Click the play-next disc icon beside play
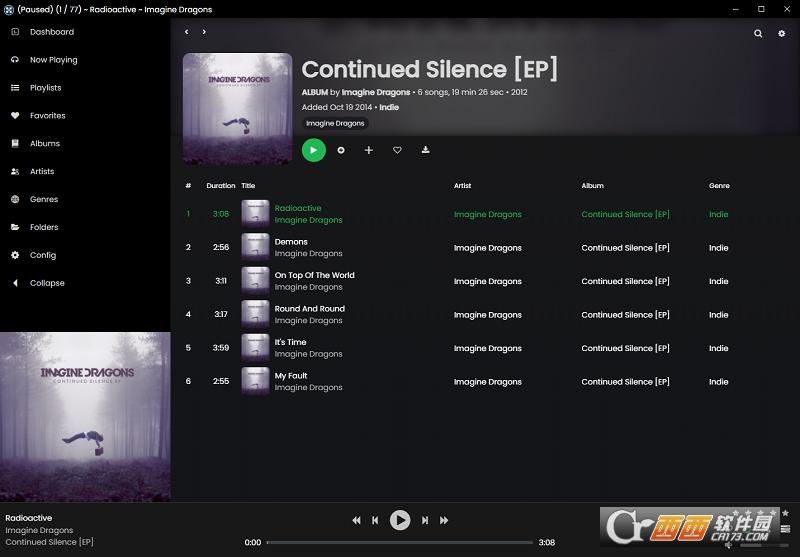 click(341, 150)
